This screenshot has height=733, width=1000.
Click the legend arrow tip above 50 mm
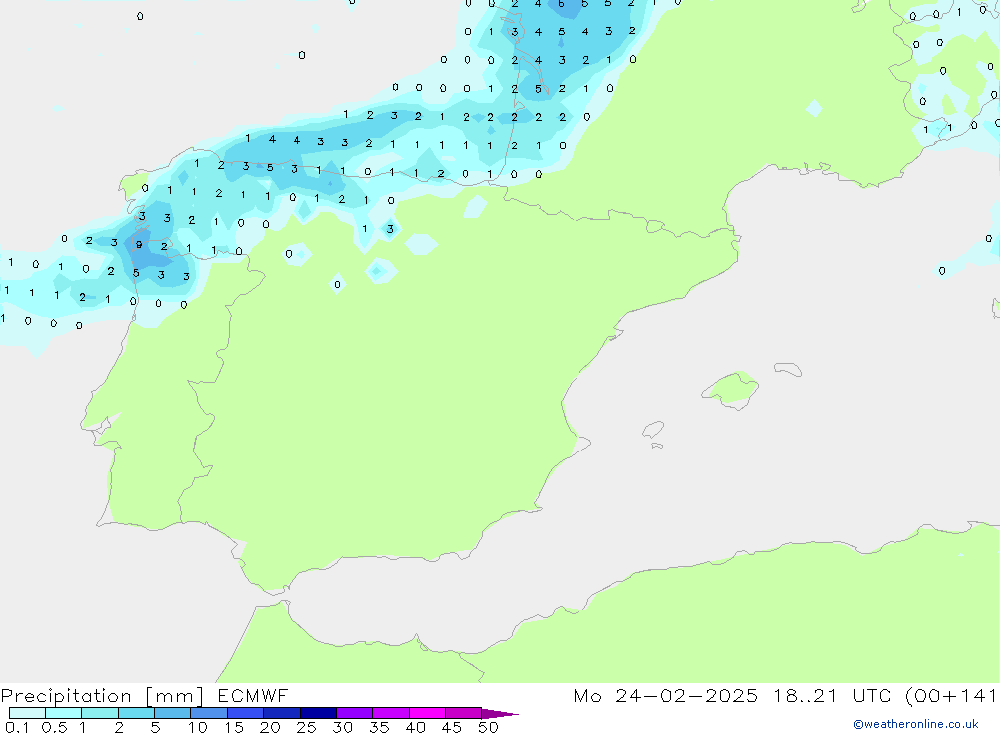point(500,713)
